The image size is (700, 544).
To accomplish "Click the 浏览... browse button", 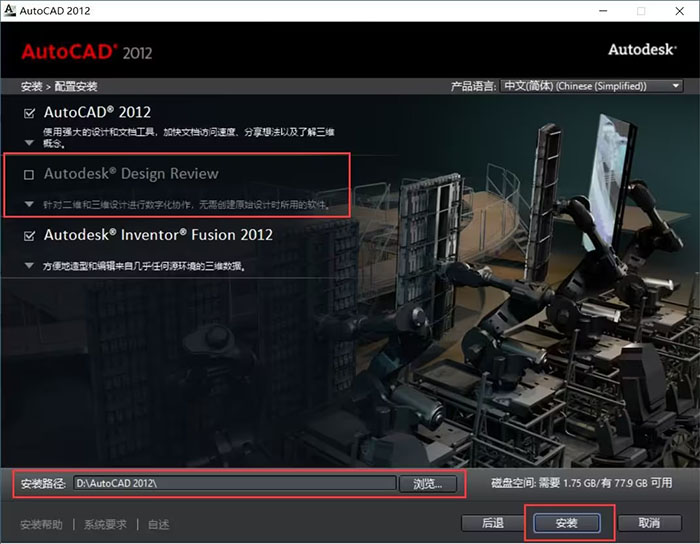I will click(428, 484).
